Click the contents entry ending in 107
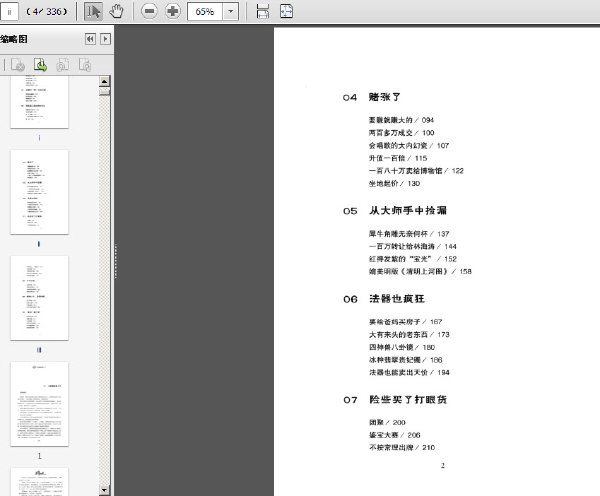 [409, 145]
